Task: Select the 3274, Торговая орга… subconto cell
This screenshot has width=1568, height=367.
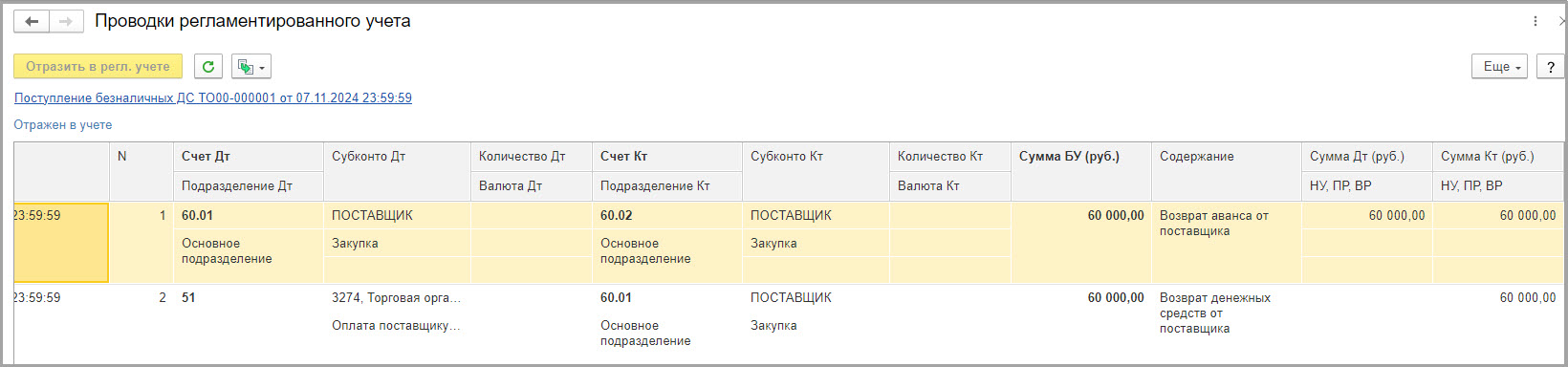Action: coord(398,298)
